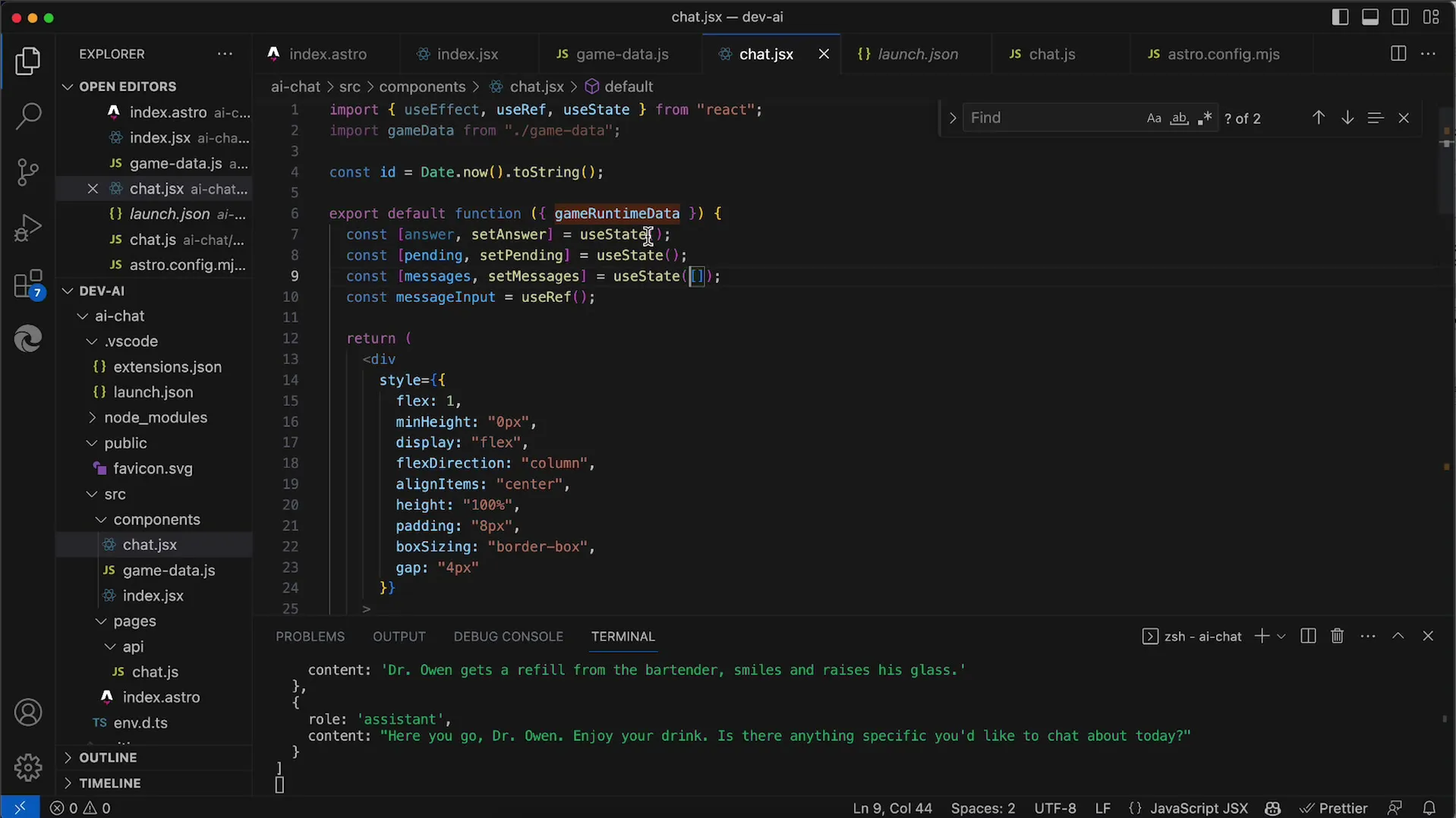Maximize the panel size chevron
This screenshot has height=818, width=1456.
point(1398,636)
